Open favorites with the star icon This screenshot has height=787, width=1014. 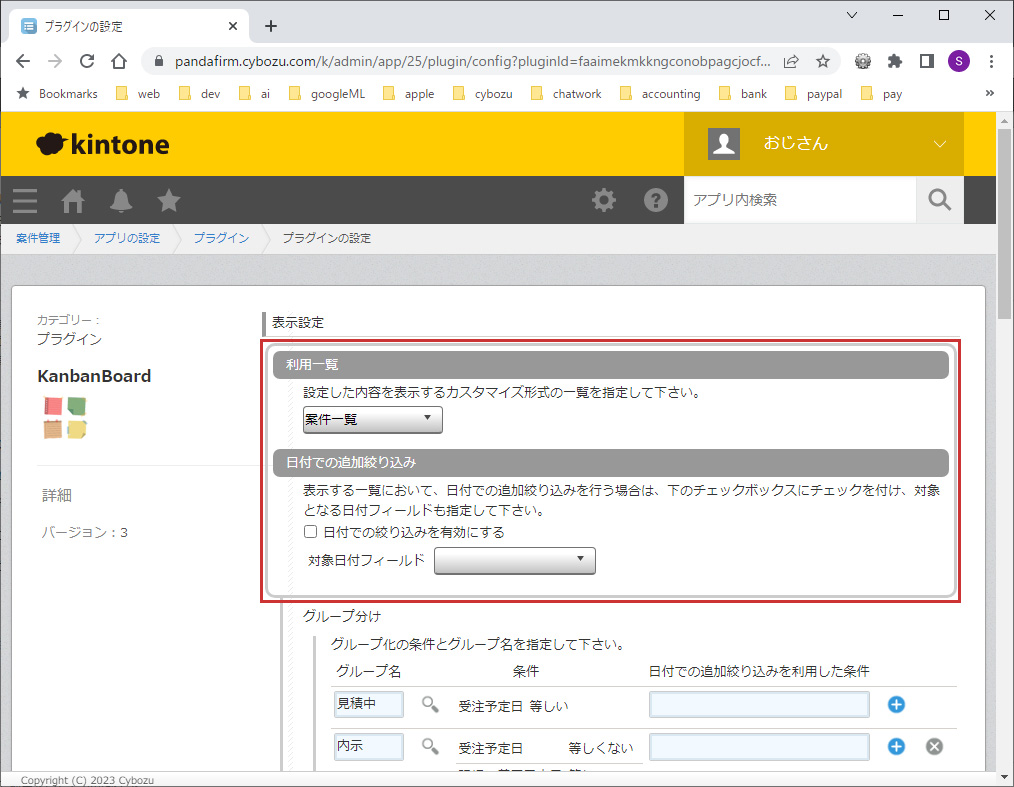[x=168, y=200]
